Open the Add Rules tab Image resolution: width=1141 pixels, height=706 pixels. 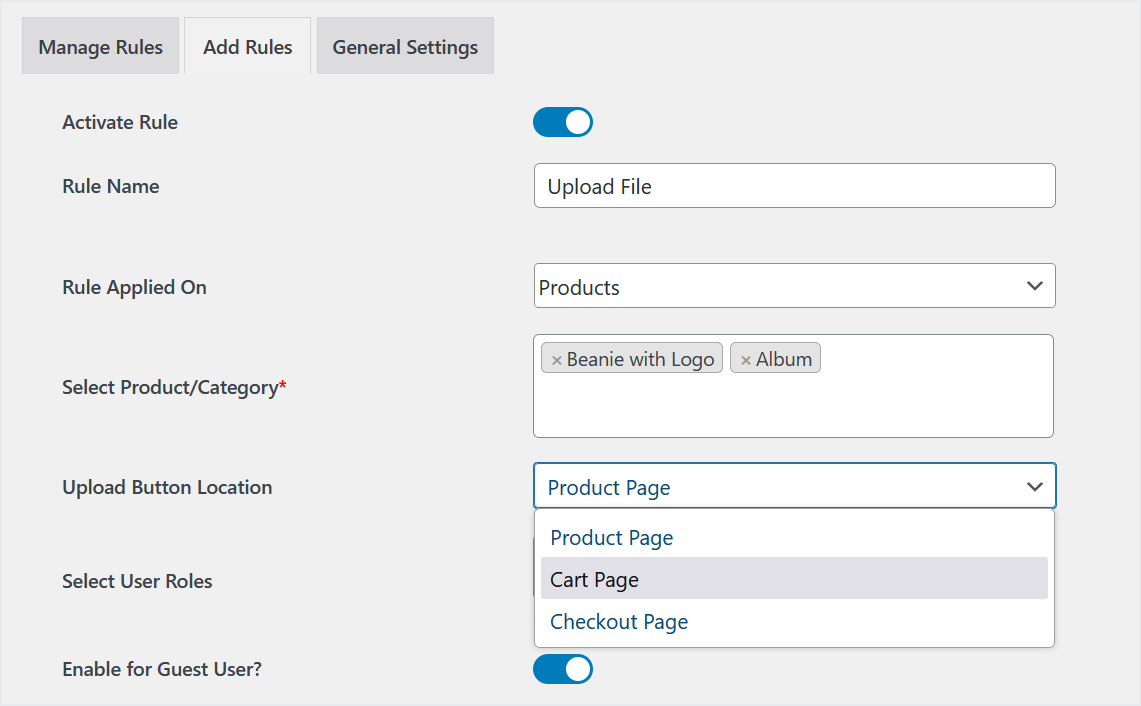click(247, 47)
